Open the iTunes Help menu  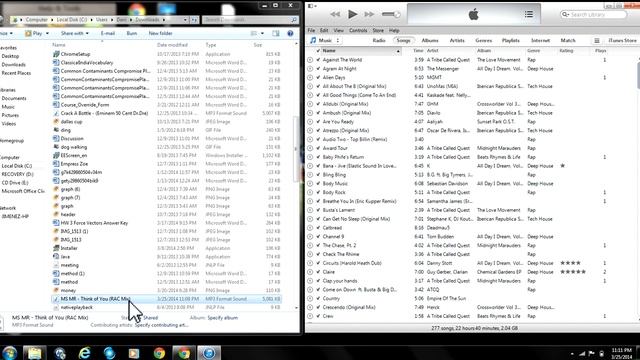pos(394,31)
